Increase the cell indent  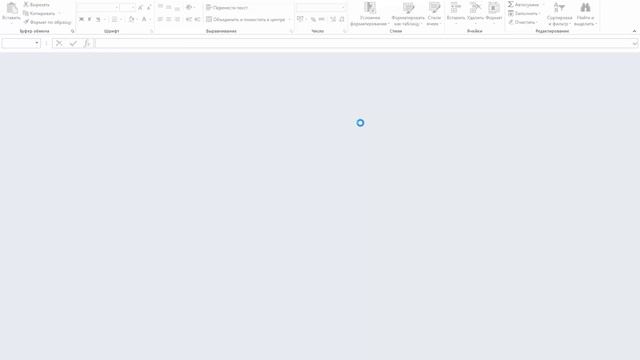(x=197, y=19)
